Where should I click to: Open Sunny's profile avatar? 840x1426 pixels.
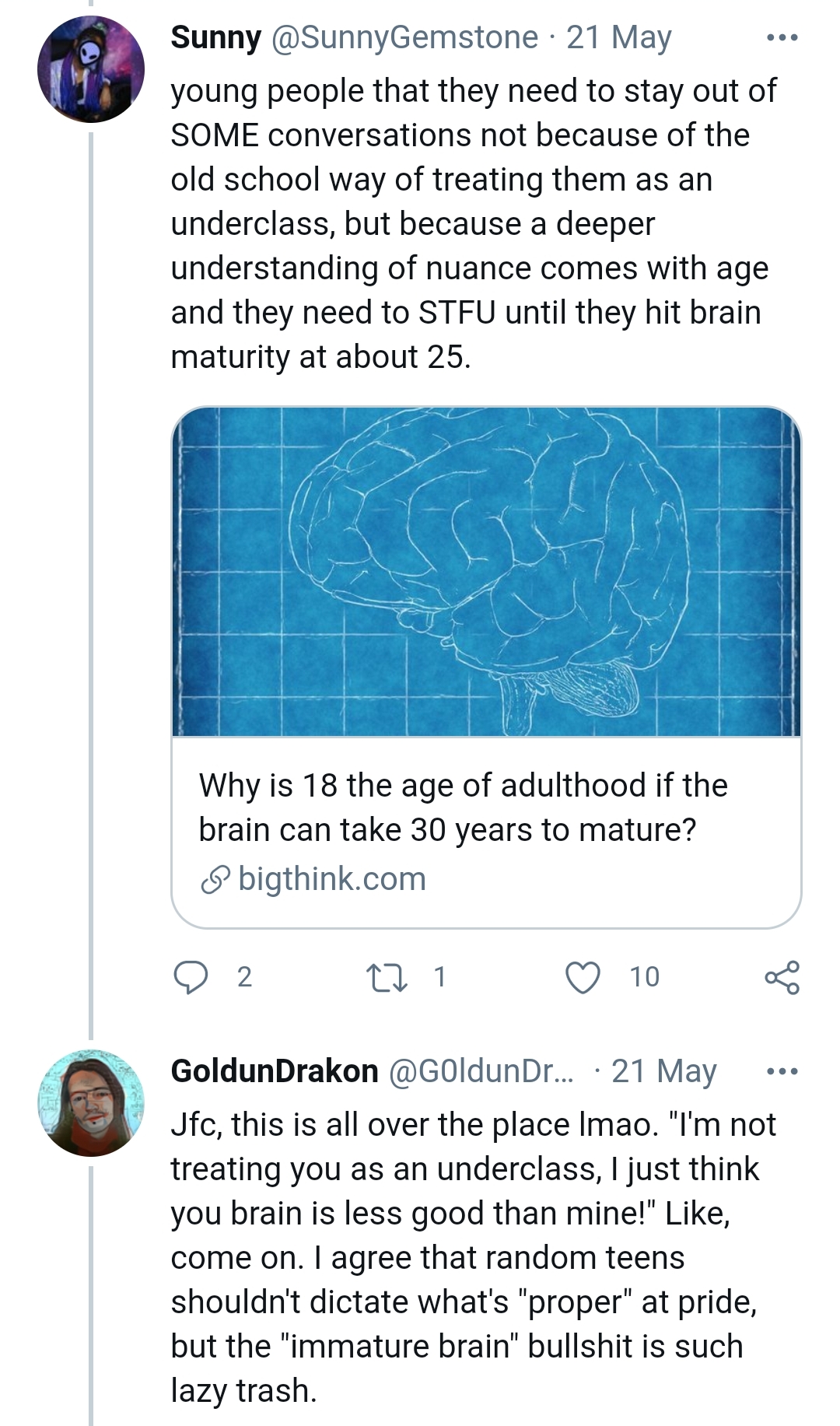pos(91,69)
